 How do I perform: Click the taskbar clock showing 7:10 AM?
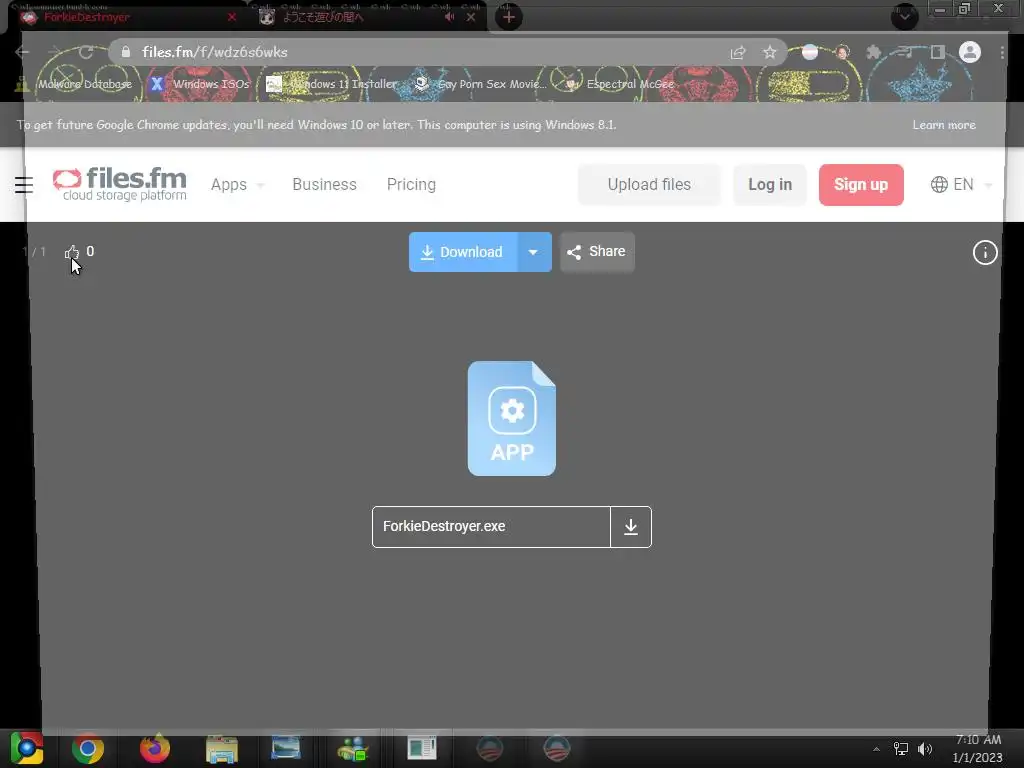coord(978,749)
